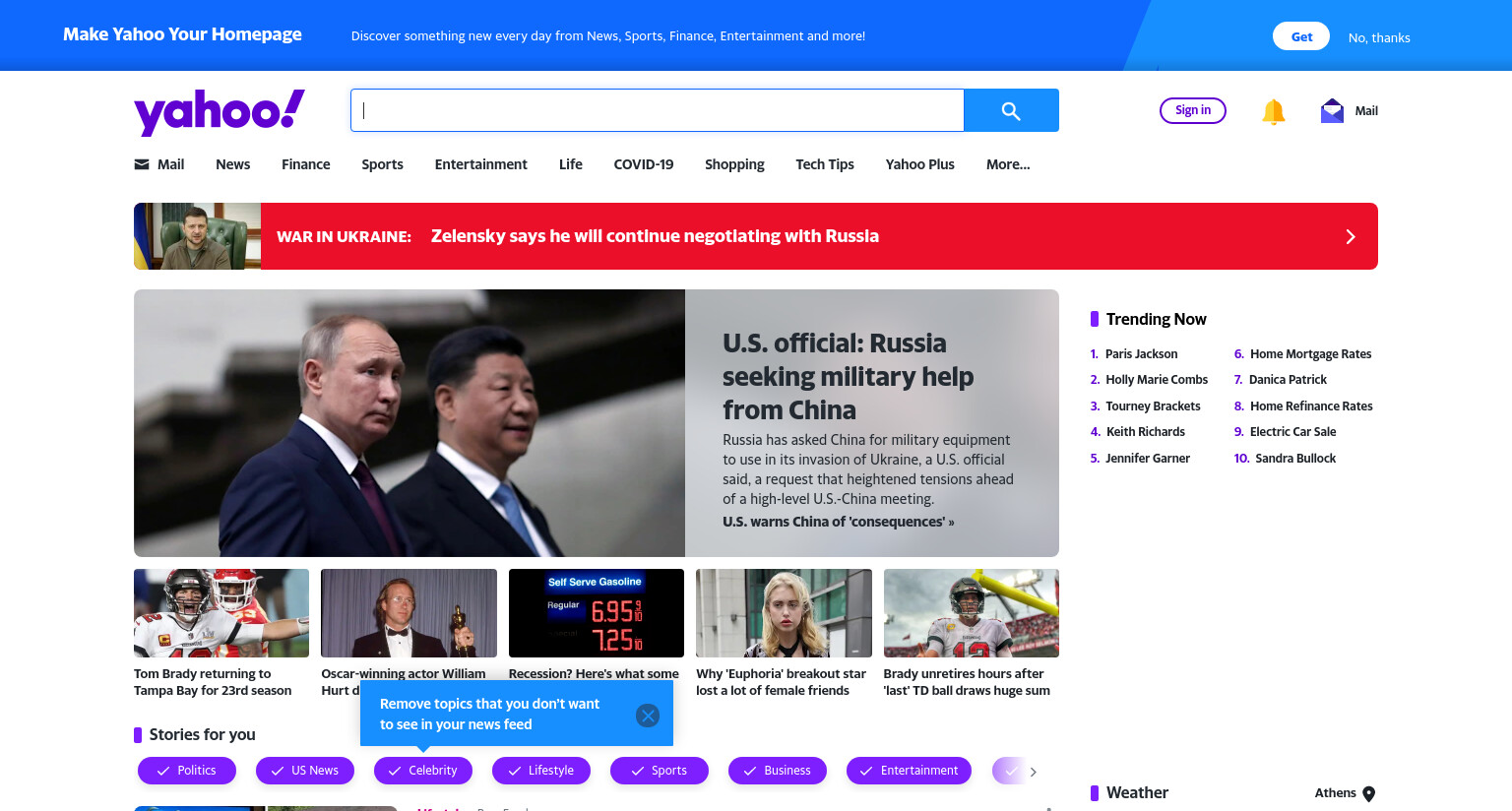
Task: Open trending topic Paris Jackson
Action: pyautogui.click(x=1141, y=354)
